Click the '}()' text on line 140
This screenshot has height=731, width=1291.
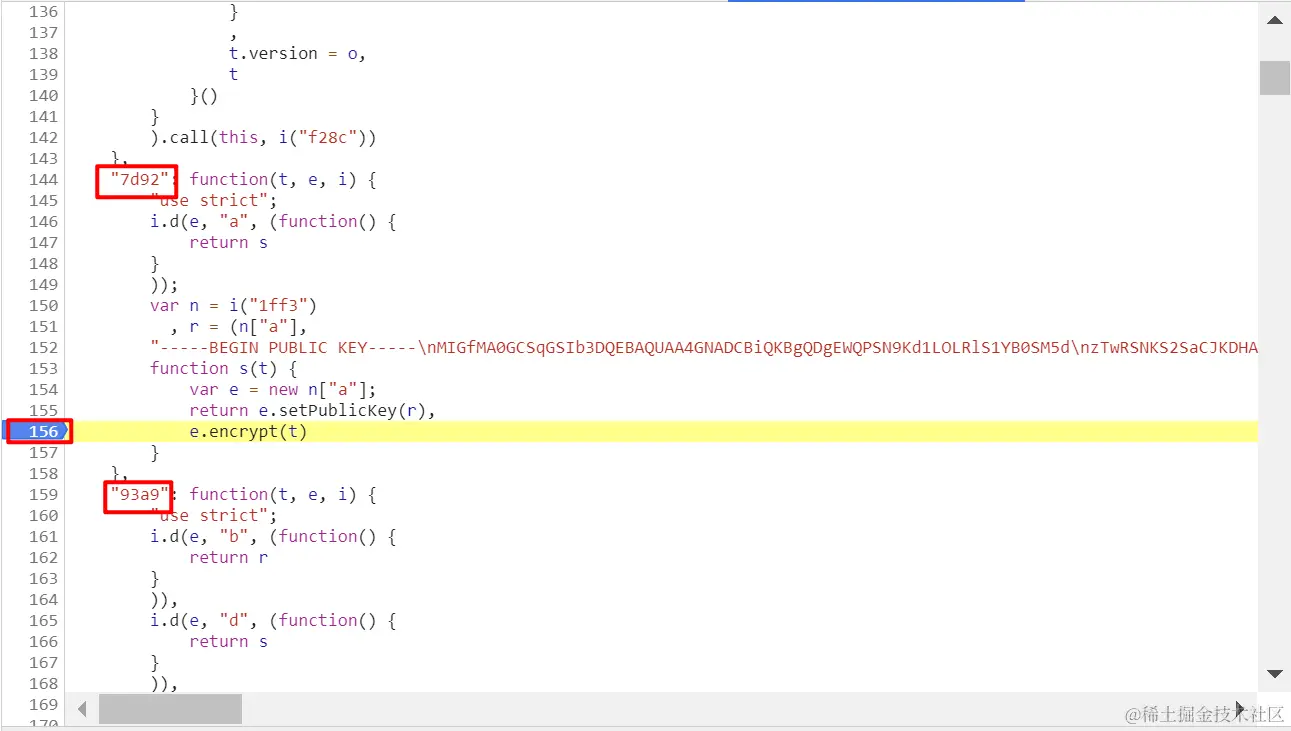point(204,95)
